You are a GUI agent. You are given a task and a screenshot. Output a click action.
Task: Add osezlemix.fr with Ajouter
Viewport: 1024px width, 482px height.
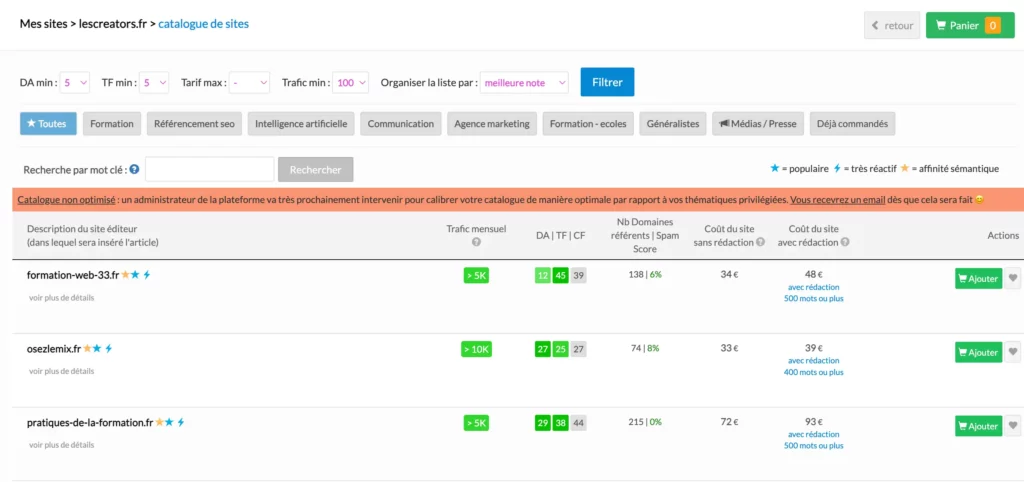coord(978,352)
